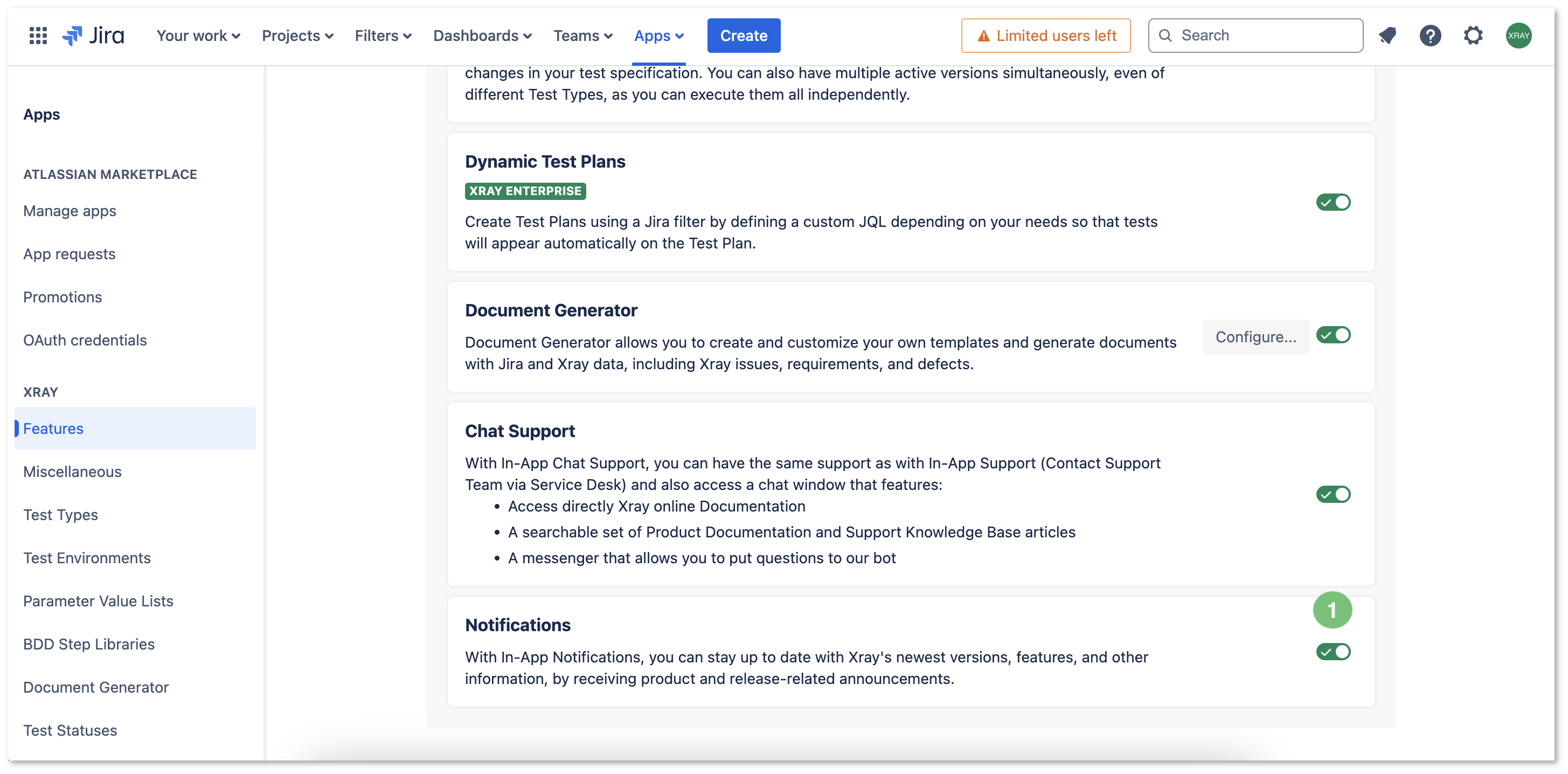The height and width of the screenshot is (774, 1568).
Task: Click the Document Generator card heading
Action: [551, 310]
